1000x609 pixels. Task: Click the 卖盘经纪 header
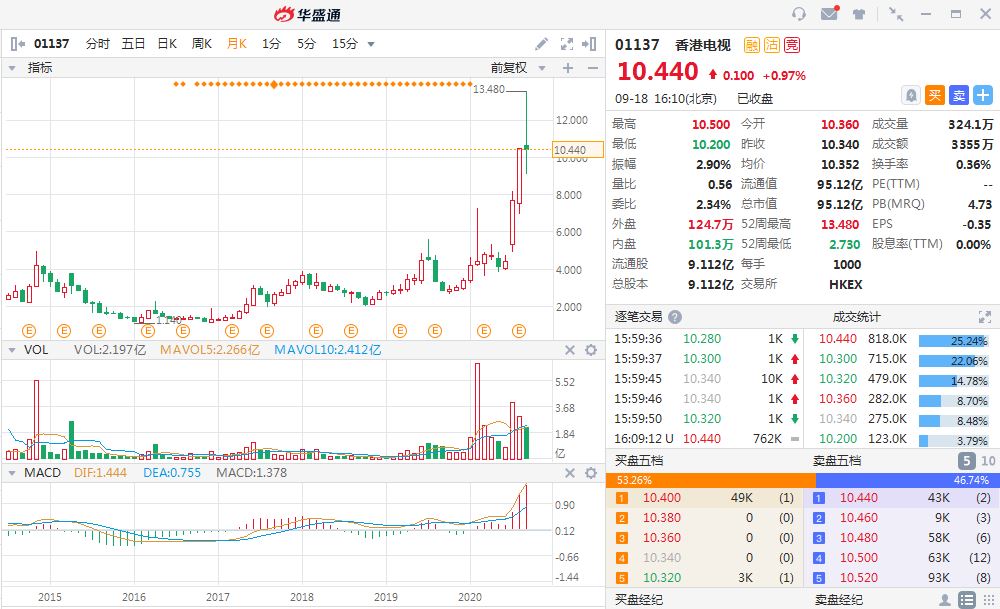(x=839, y=599)
